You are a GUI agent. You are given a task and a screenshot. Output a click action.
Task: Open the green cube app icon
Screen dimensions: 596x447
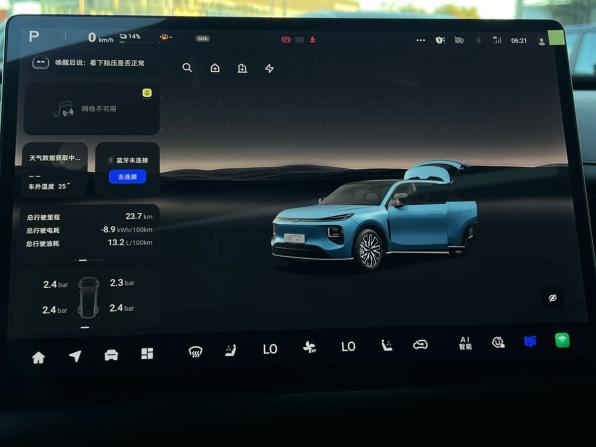coord(562,340)
